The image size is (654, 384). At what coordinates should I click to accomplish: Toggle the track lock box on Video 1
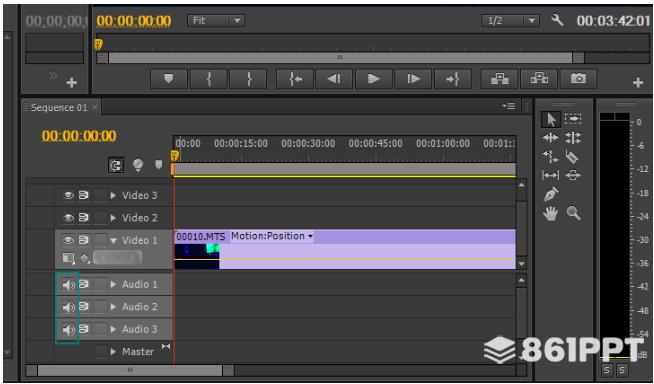tap(100, 240)
